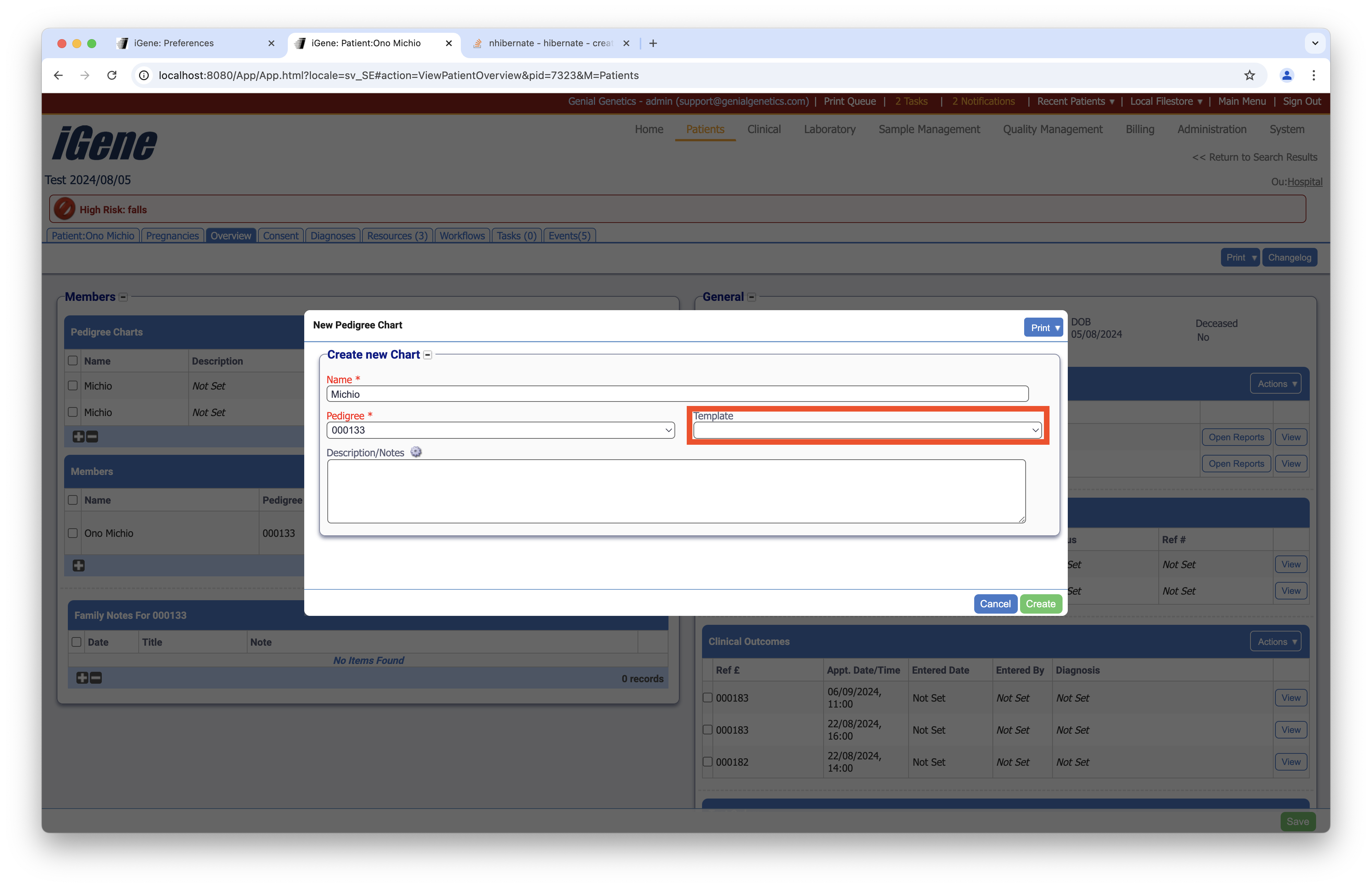Click the add icon in Family Notes
Screen dimensions: 1372x888
click(82, 678)
